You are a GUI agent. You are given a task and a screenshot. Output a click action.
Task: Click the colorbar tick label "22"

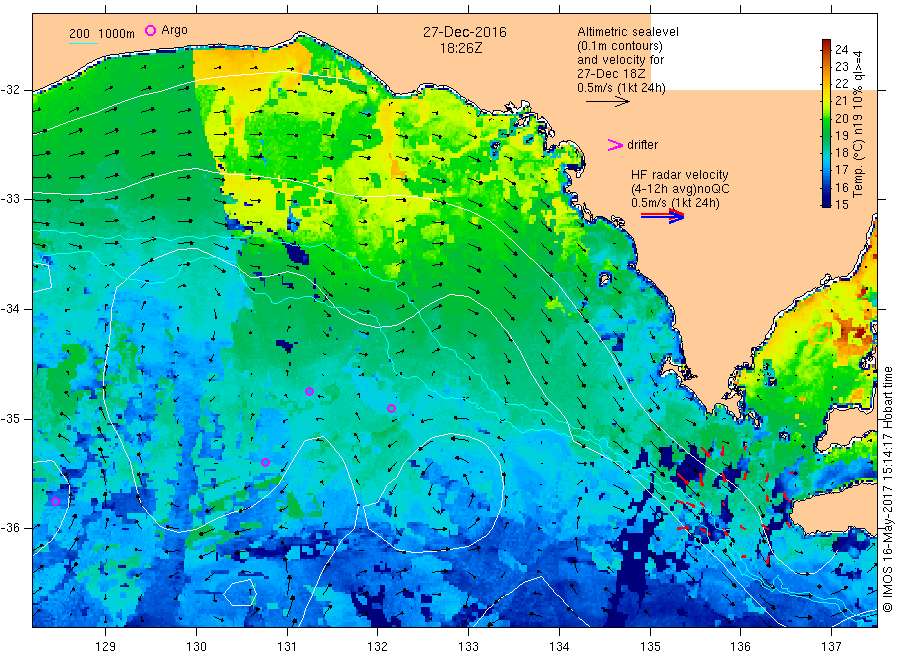coord(841,84)
